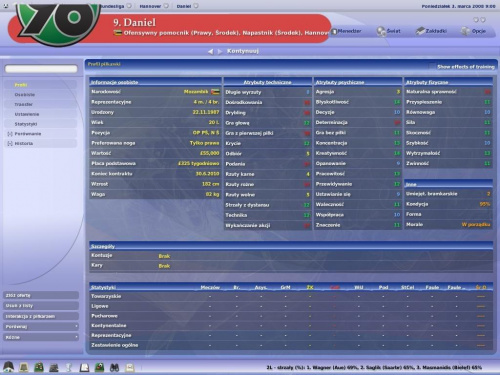The image size is (500, 375).
Task: Open the open-book icon in bottom toolbar
Action: click(x=84, y=367)
